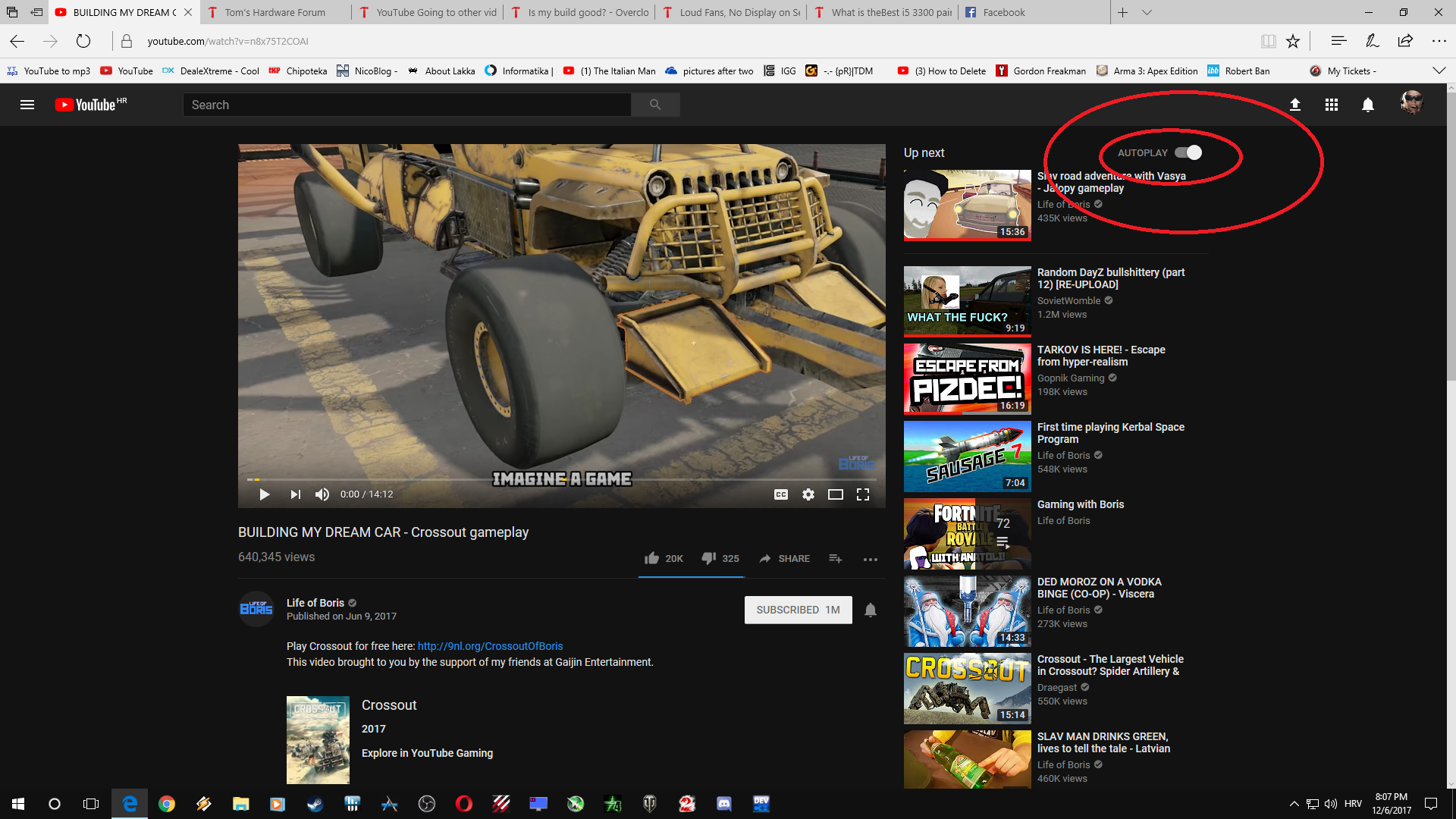Enter full screen mode
This screenshot has height=819, width=1456.
coord(863,494)
